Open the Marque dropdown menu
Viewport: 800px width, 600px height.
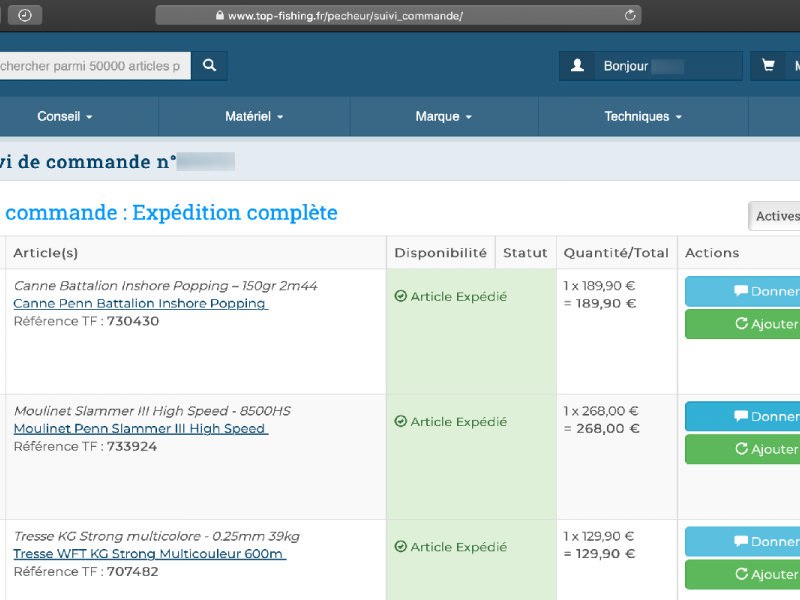[x=444, y=117]
